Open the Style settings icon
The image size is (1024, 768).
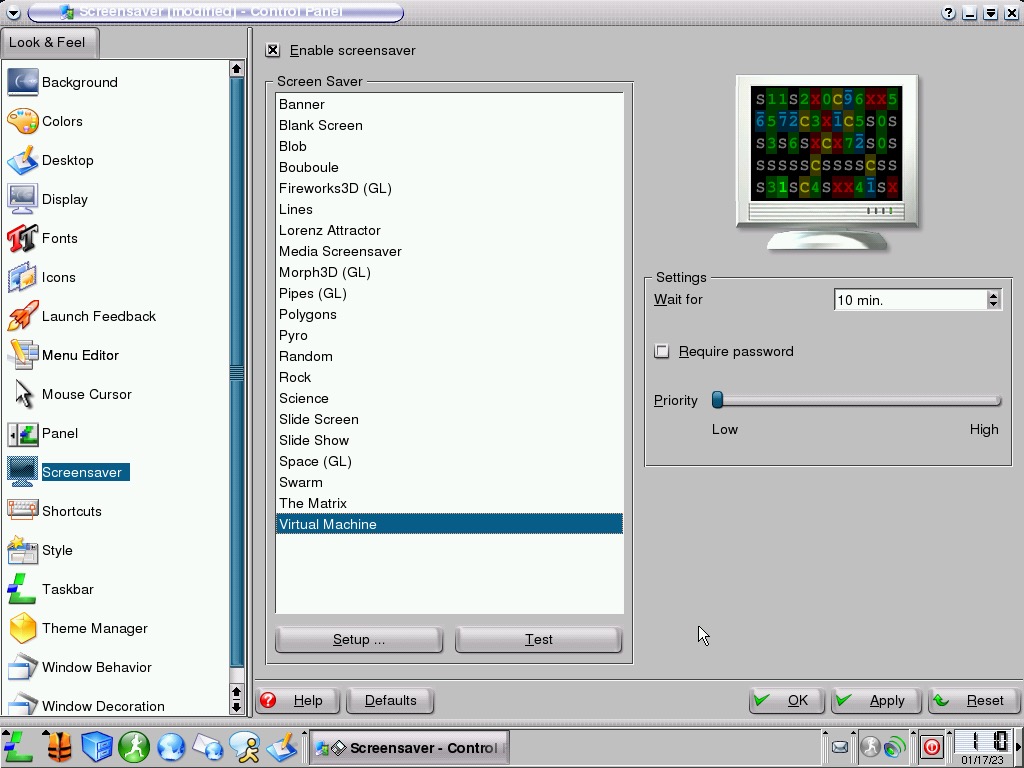point(22,550)
